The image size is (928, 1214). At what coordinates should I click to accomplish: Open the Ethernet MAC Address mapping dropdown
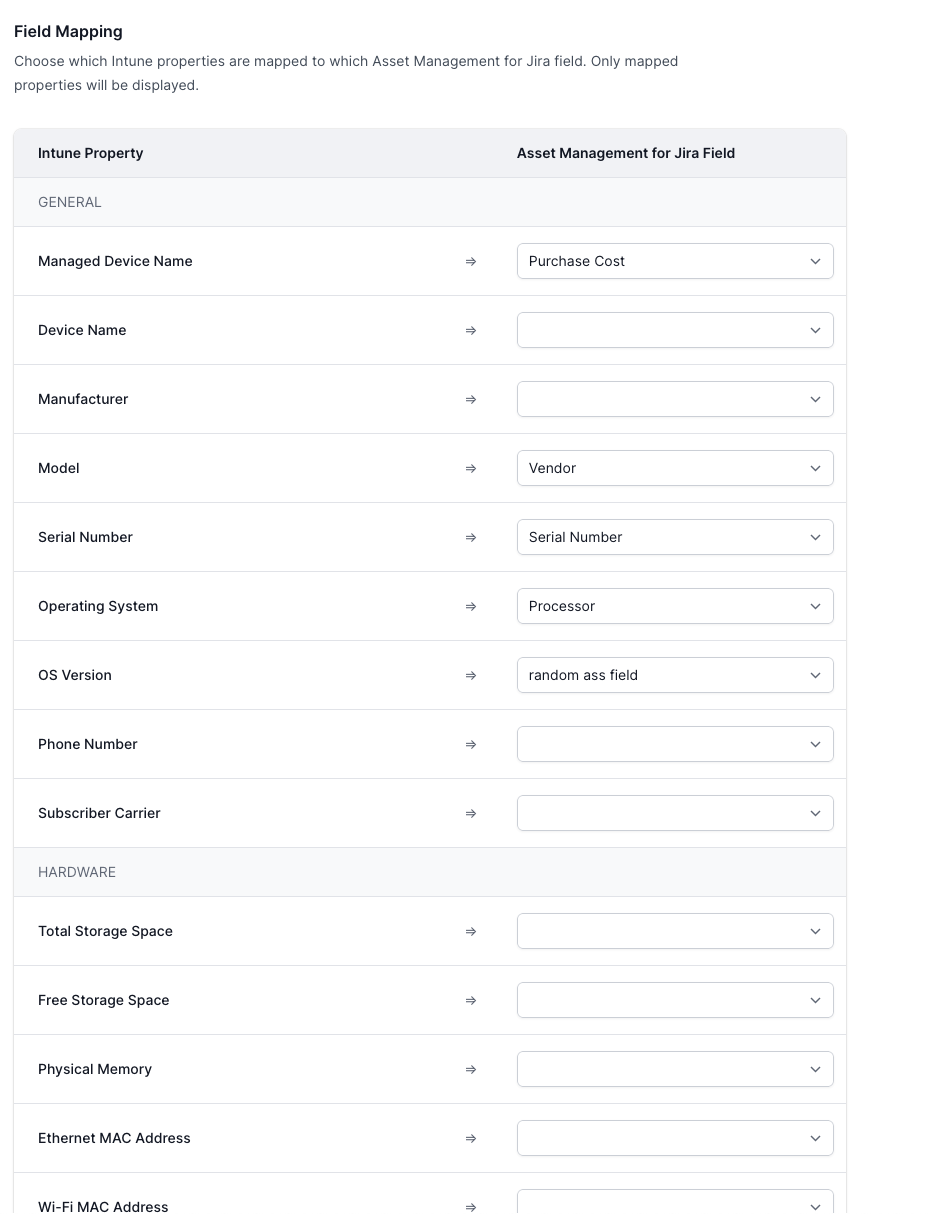point(674,1138)
